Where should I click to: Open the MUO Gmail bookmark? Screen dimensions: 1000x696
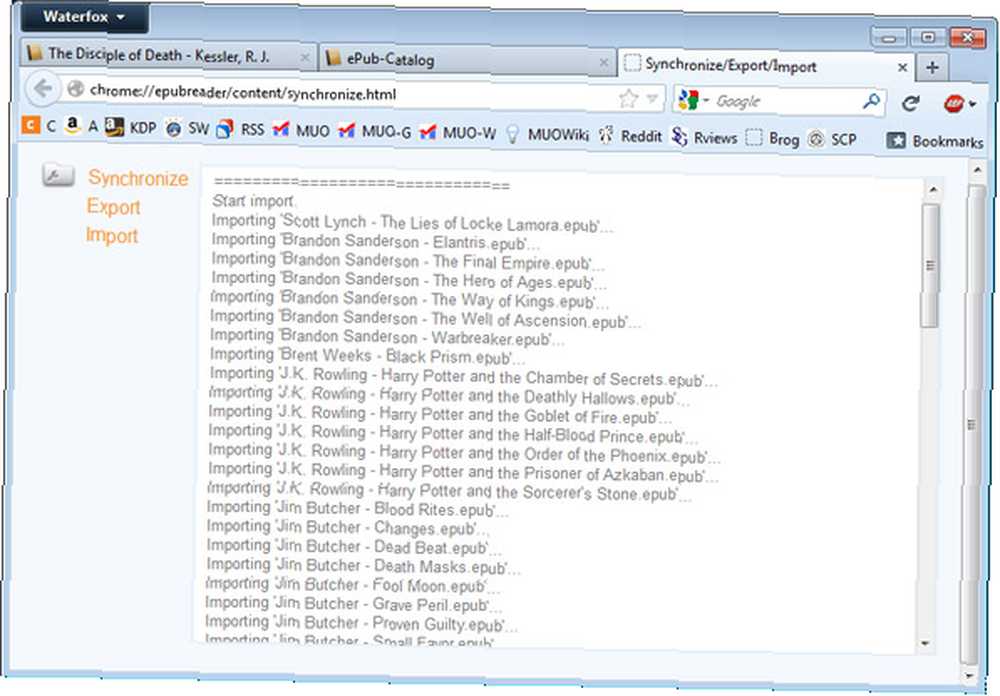301,131
